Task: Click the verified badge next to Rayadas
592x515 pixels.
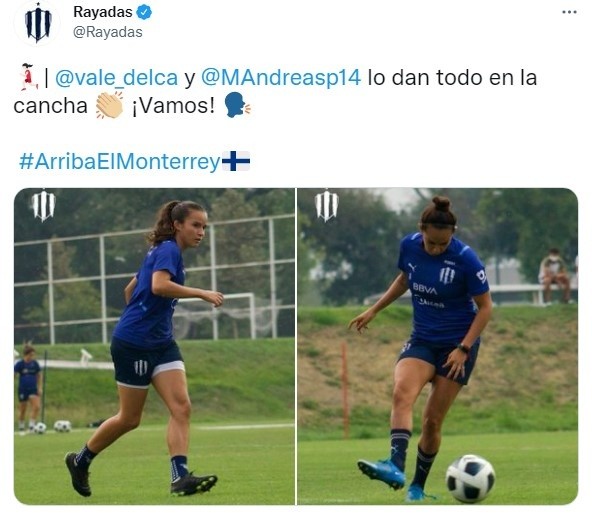Action: (144, 12)
